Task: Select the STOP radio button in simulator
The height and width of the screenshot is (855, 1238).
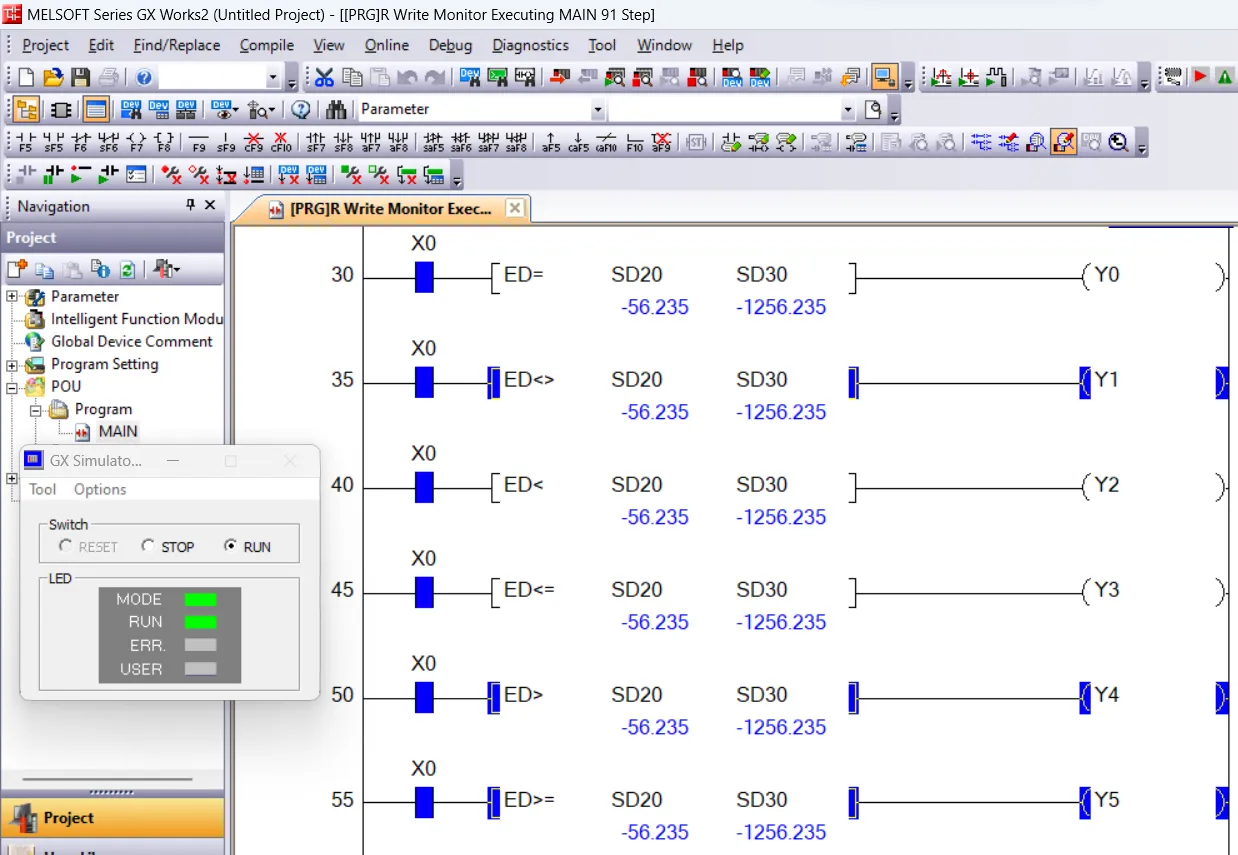Action: tap(148, 546)
